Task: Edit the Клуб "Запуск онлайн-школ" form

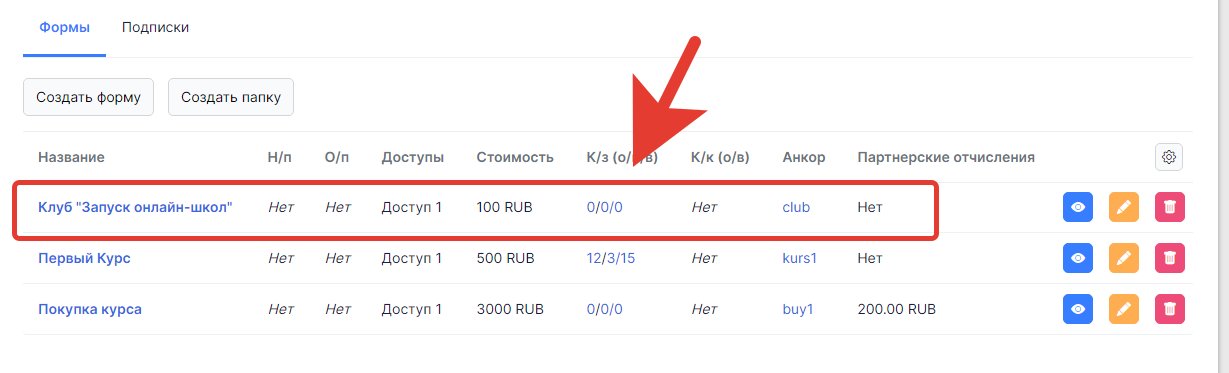Action: tap(1124, 208)
